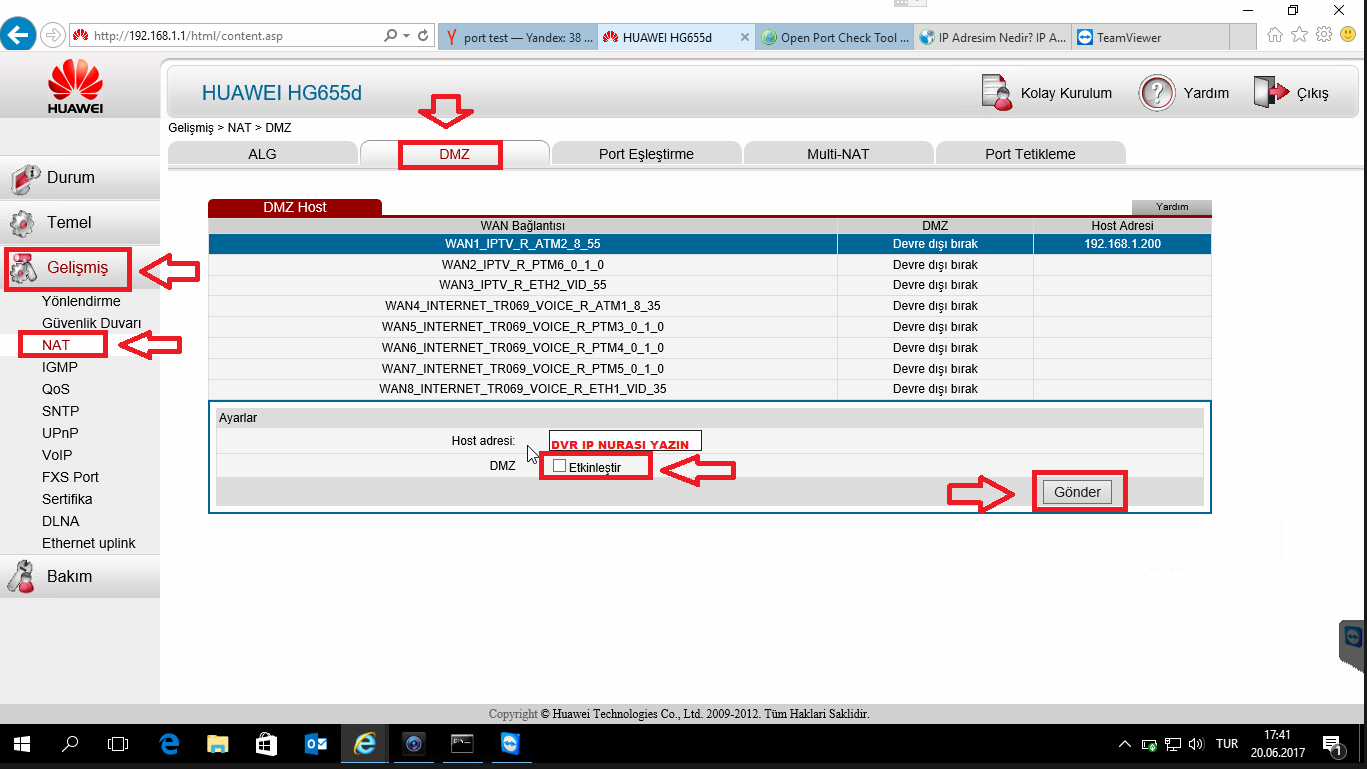
Task: Click the Internet Explorer taskbar icon
Action: tap(364, 744)
